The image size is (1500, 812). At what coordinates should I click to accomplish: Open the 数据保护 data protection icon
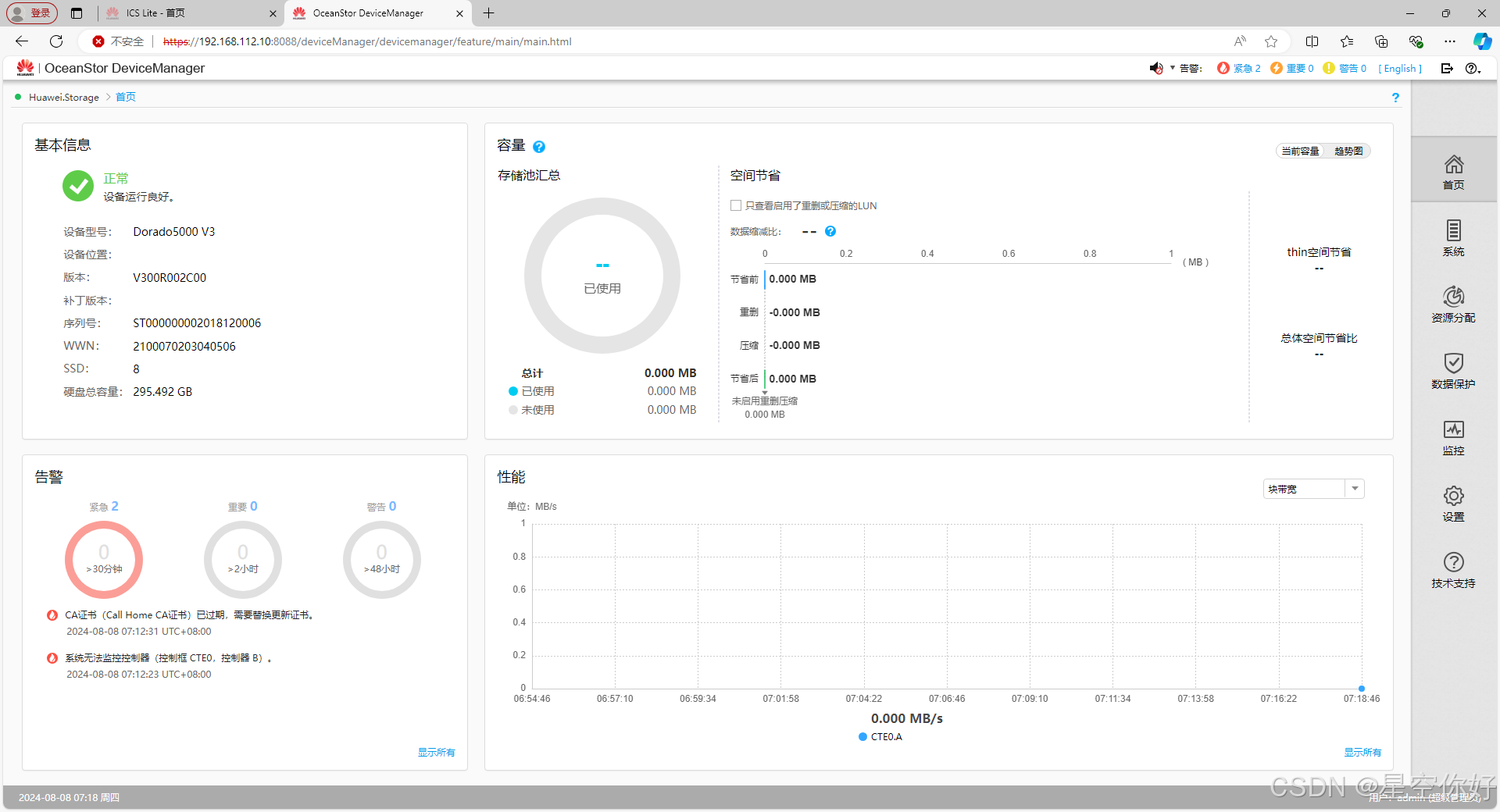point(1453,370)
